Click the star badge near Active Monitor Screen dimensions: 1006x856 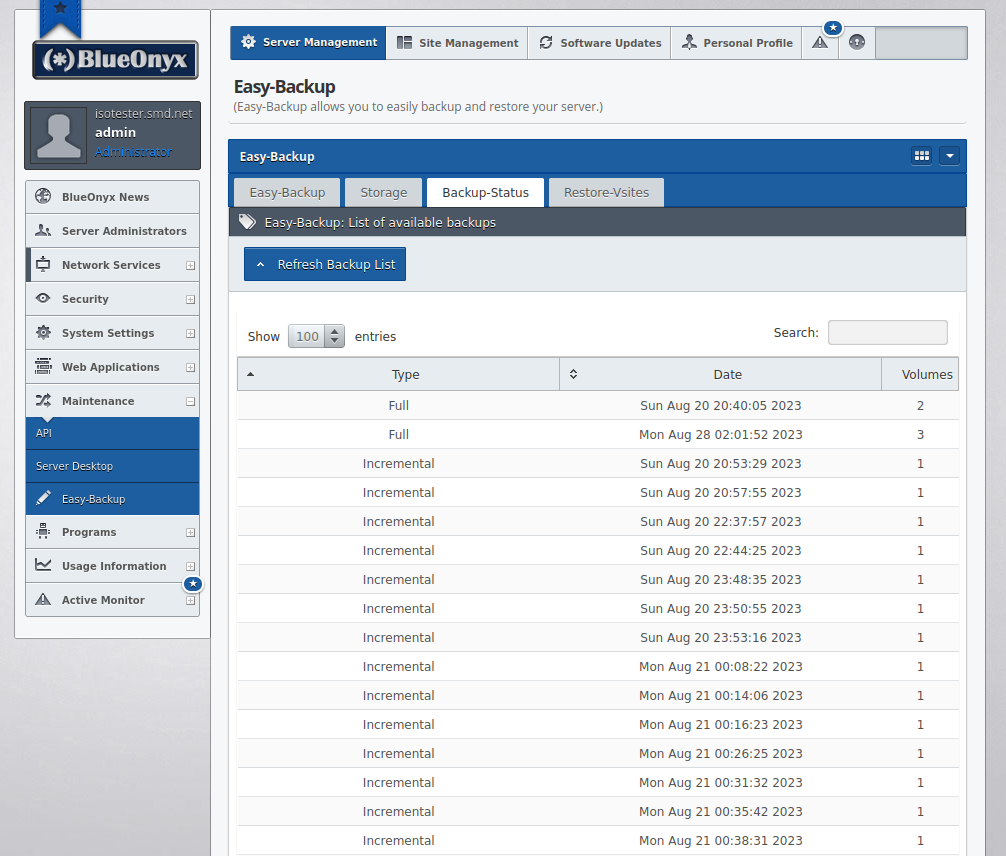point(193,584)
